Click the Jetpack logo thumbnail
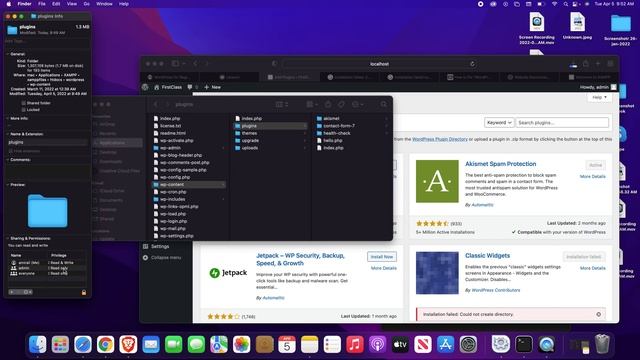Image resolution: width=640 pixels, height=360 pixels. click(228, 273)
